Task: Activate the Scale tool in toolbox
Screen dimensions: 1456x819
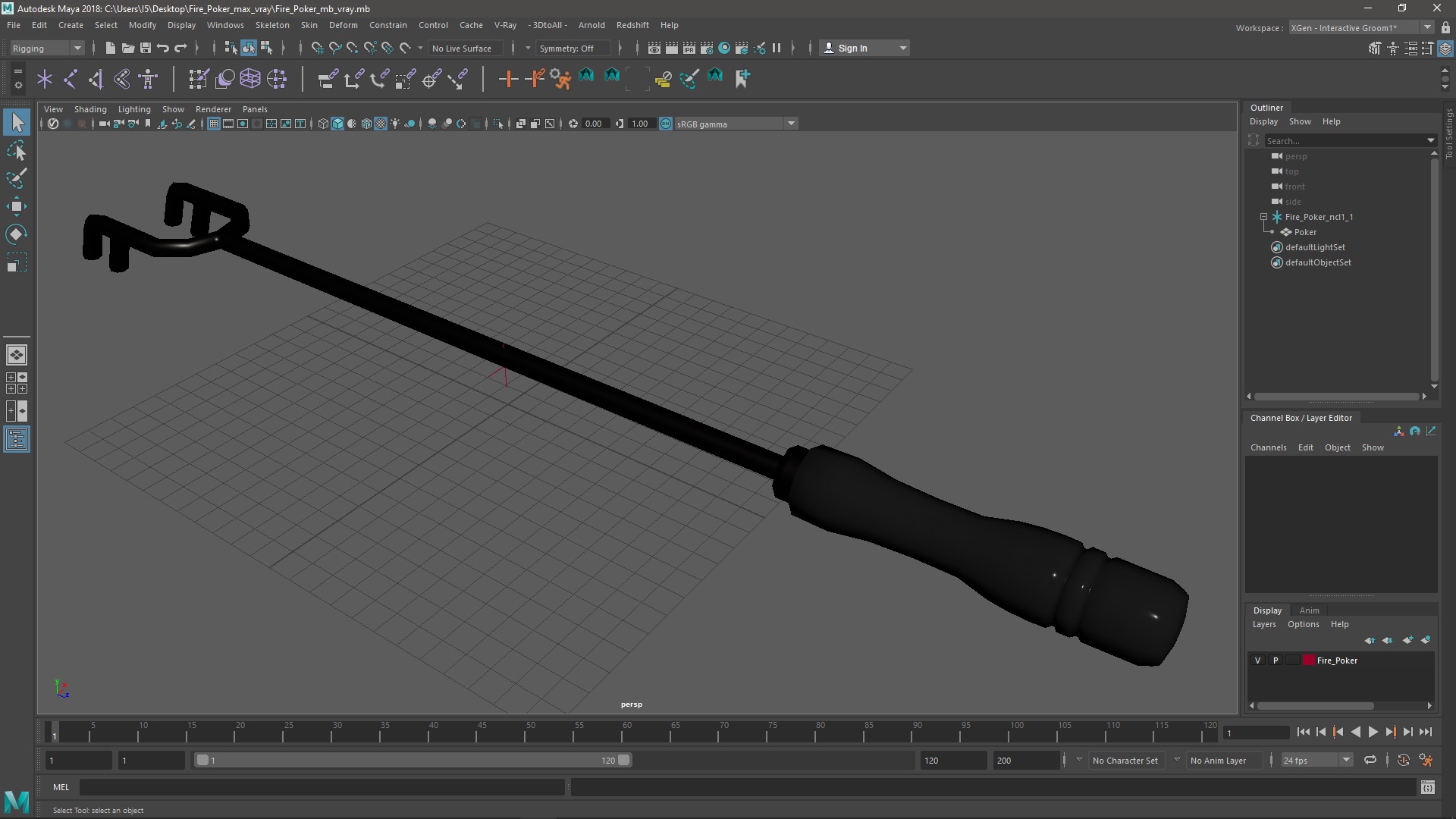Action: click(x=17, y=262)
